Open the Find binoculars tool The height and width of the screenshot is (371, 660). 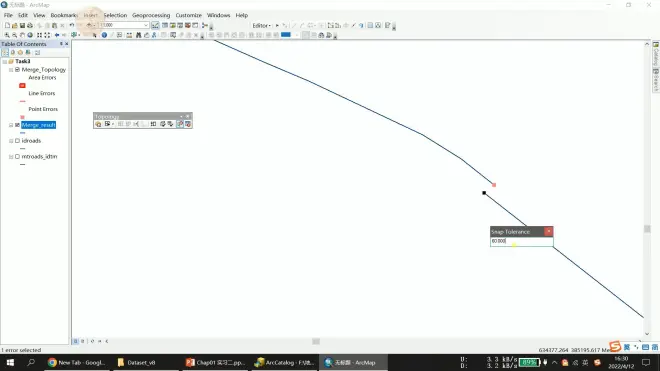click(x=138, y=35)
